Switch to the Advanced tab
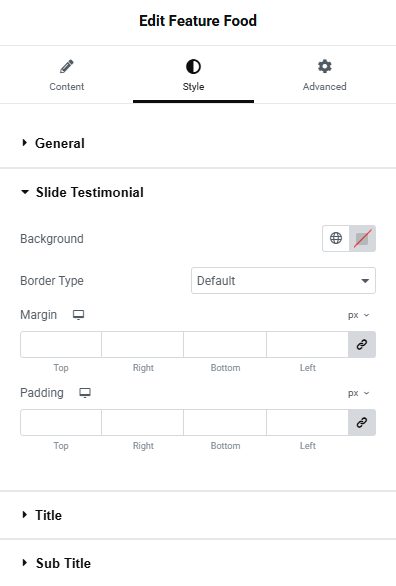Image resolution: width=396 pixels, height=586 pixels. tap(324, 74)
